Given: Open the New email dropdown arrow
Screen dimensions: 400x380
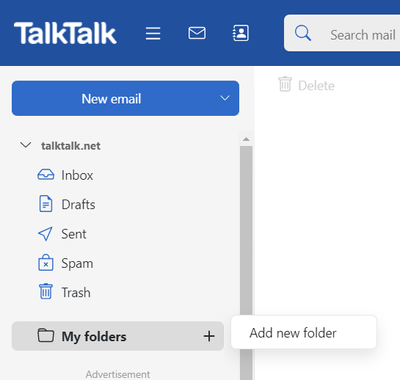Looking at the screenshot, I should (225, 98).
